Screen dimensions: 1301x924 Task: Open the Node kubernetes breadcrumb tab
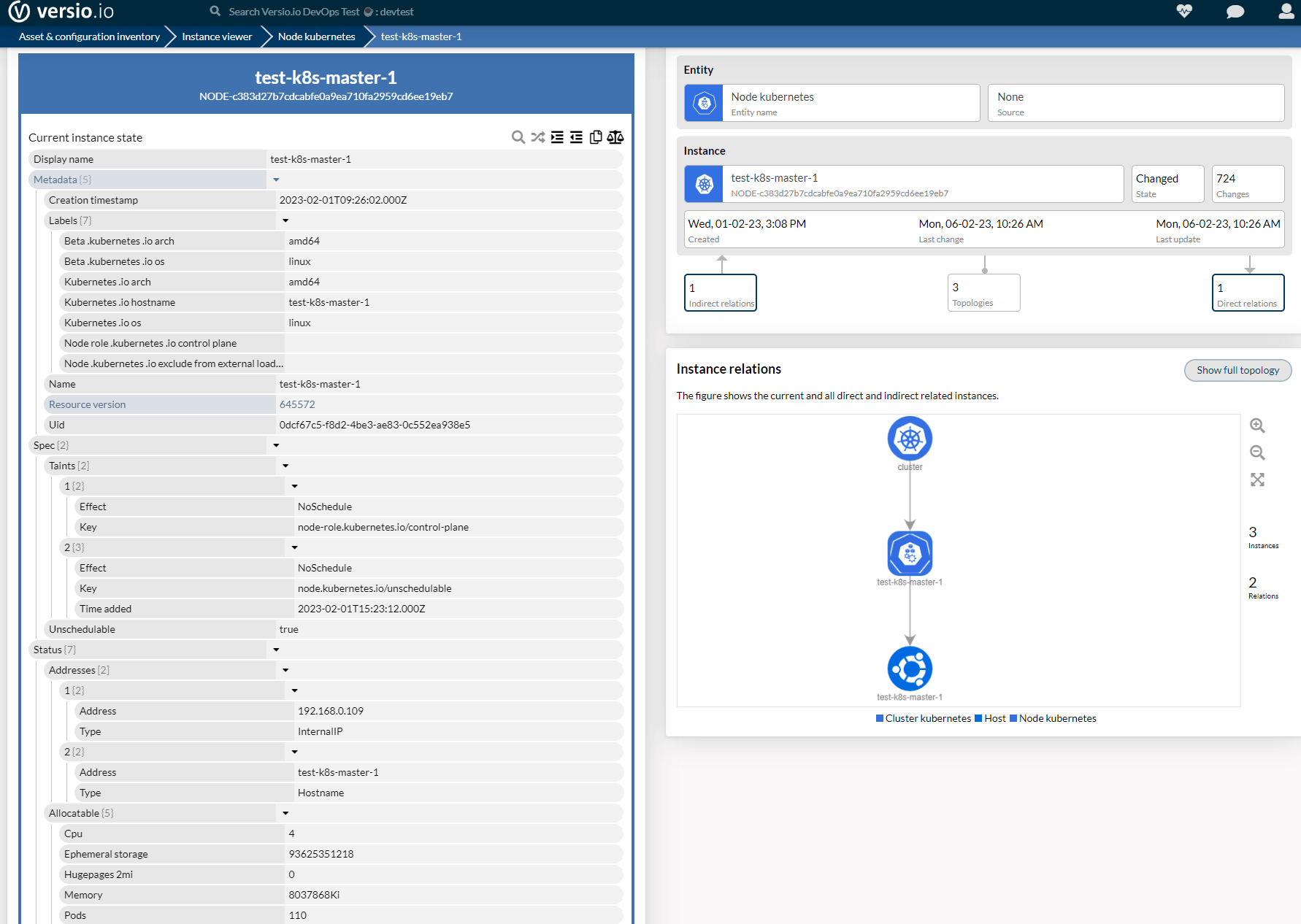click(x=316, y=36)
